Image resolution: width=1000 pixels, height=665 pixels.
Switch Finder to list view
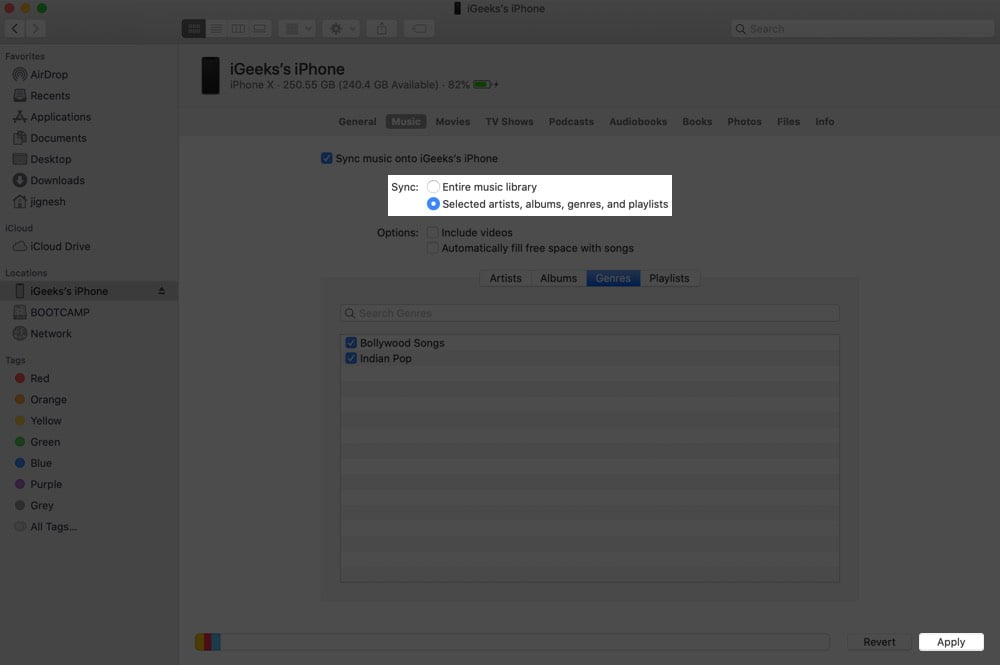pos(216,29)
